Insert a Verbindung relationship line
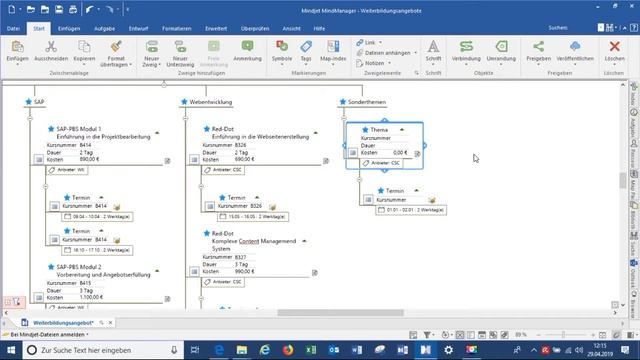This screenshot has height=360, width=640. (466, 47)
